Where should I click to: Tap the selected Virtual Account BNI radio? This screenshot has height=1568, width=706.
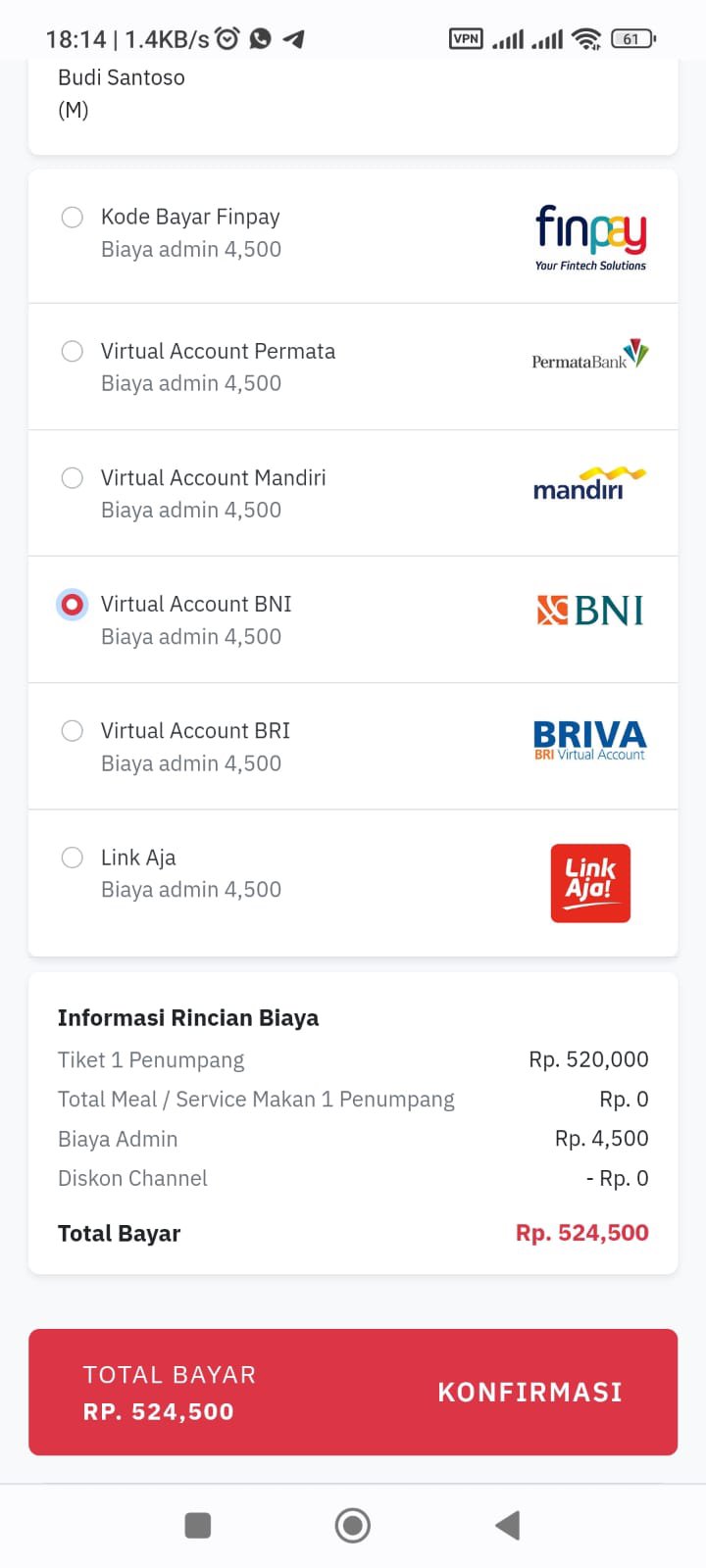tap(73, 605)
